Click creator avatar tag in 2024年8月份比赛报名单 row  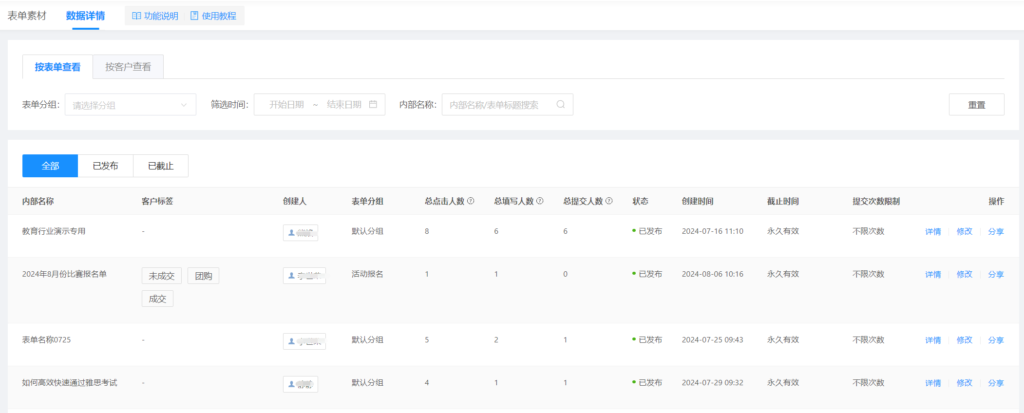304,275
